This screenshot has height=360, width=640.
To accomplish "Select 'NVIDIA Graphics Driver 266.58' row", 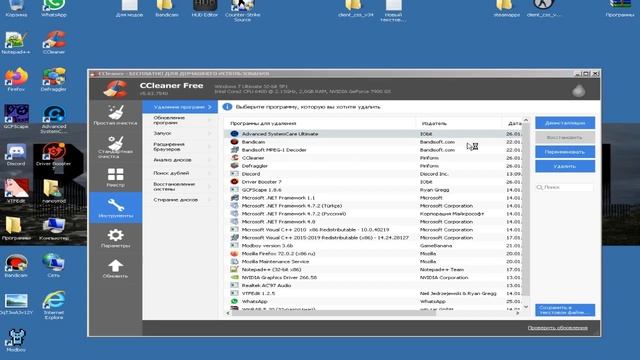I will point(373,277).
